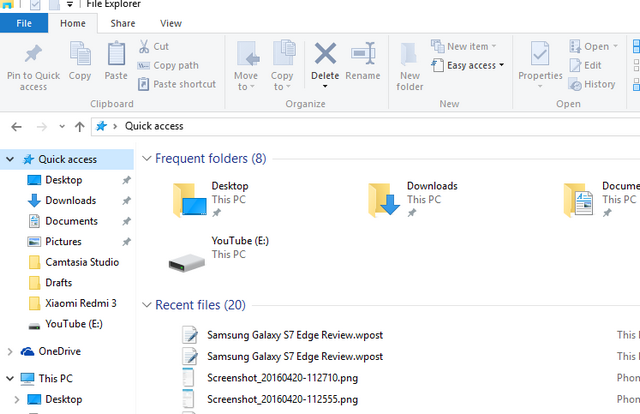
Task: Click the Paste clipboard icon
Action: pyautogui.click(x=116, y=53)
